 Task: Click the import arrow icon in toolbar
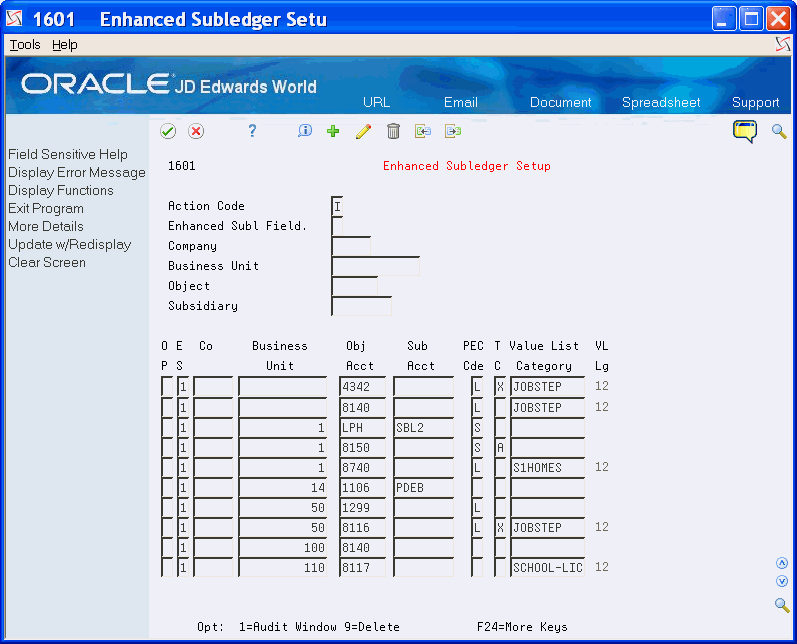[423, 131]
